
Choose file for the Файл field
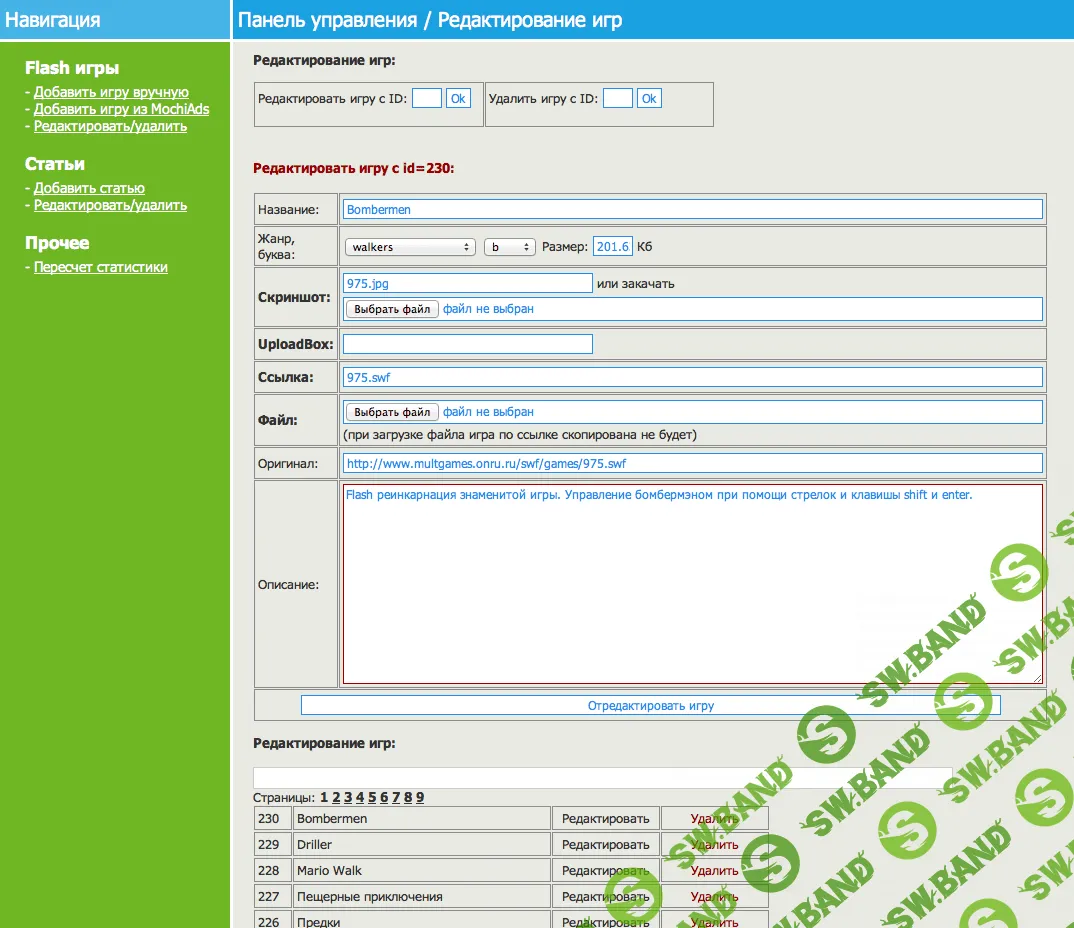tap(392, 412)
